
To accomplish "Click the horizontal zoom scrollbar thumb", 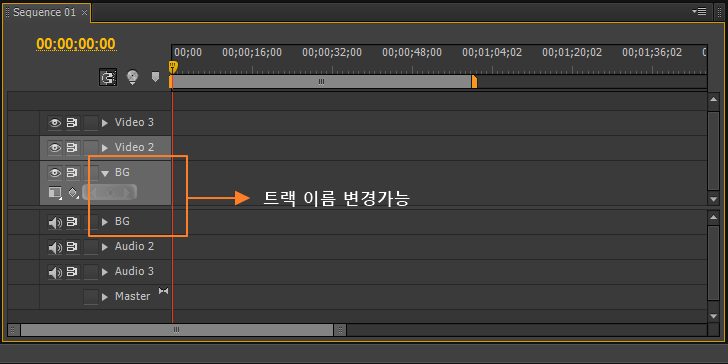I will tap(176, 330).
